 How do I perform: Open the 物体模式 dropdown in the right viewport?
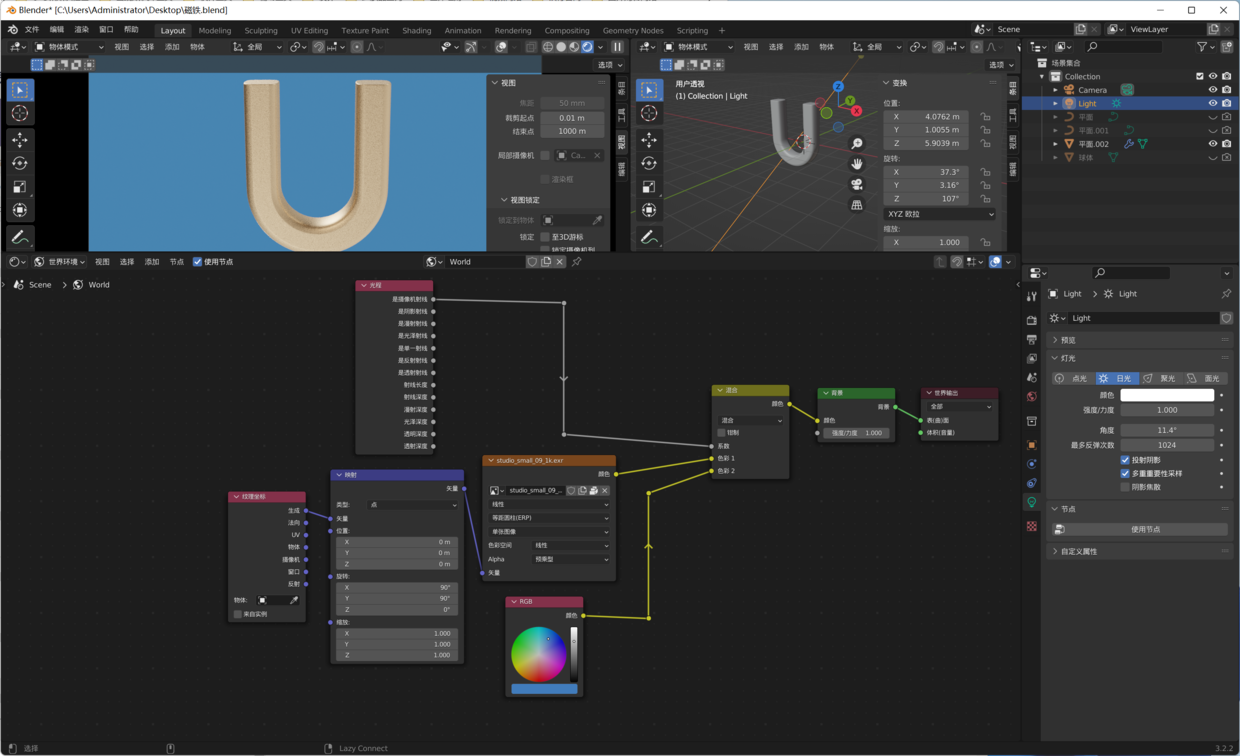(x=698, y=47)
